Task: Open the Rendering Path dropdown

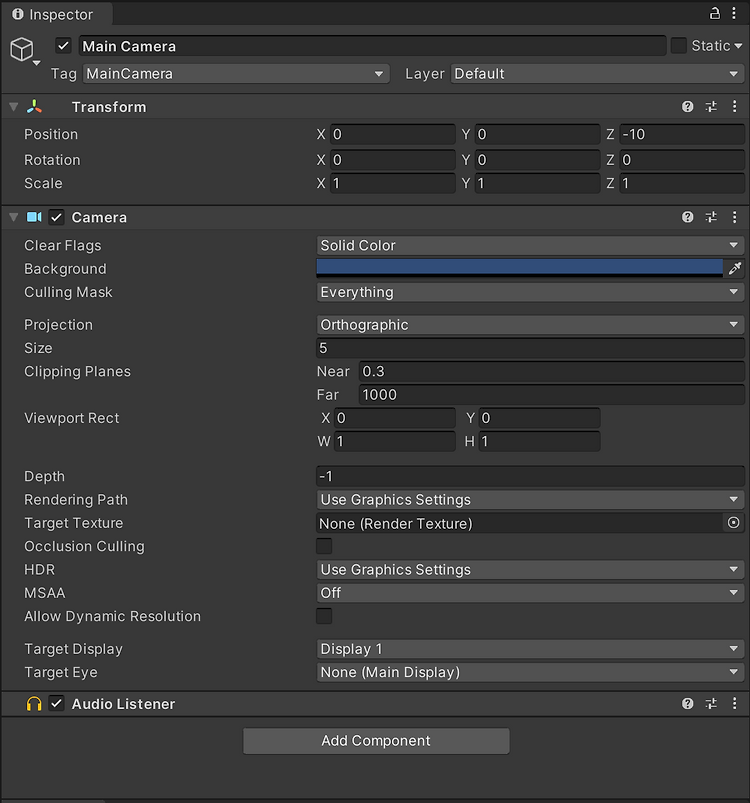Action: tap(530, 499)
